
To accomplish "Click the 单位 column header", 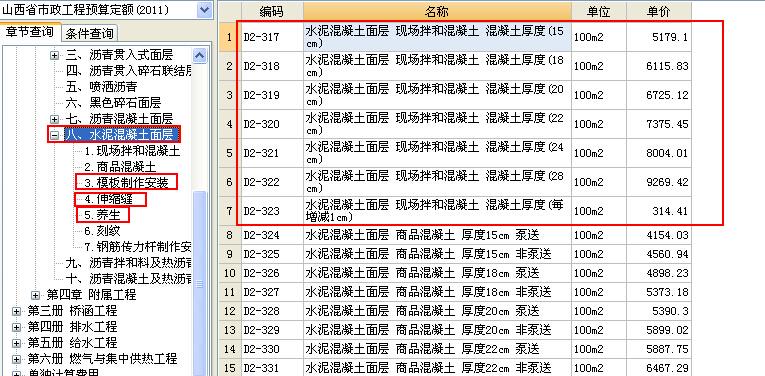I will (599, 12).
